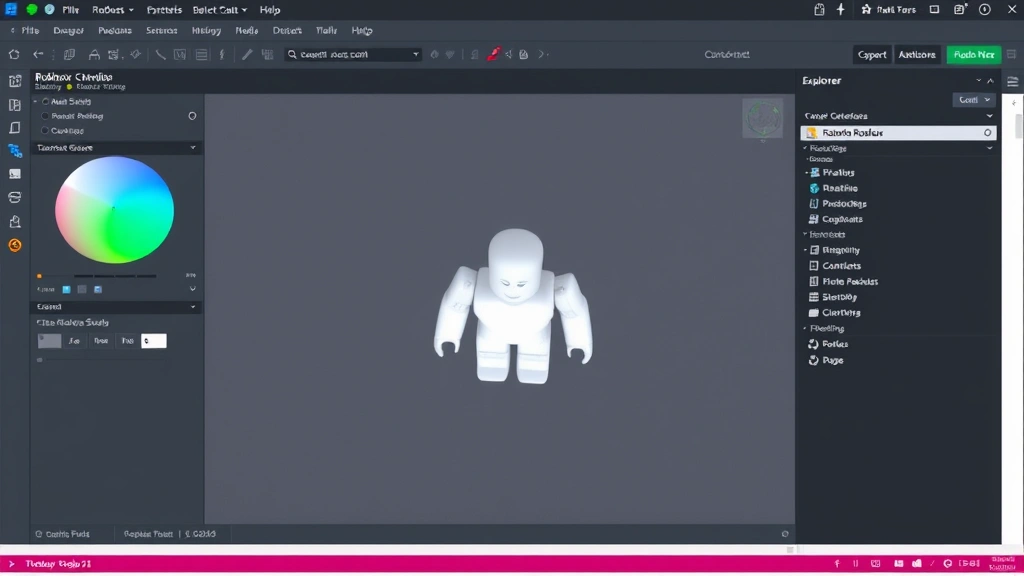
Task: Click the green Publish button top right
Action: click(972, 54)
